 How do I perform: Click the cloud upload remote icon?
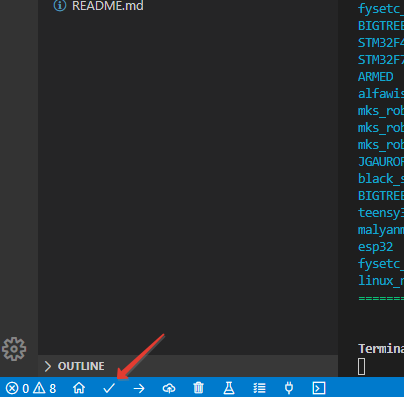tap(169, 388)
